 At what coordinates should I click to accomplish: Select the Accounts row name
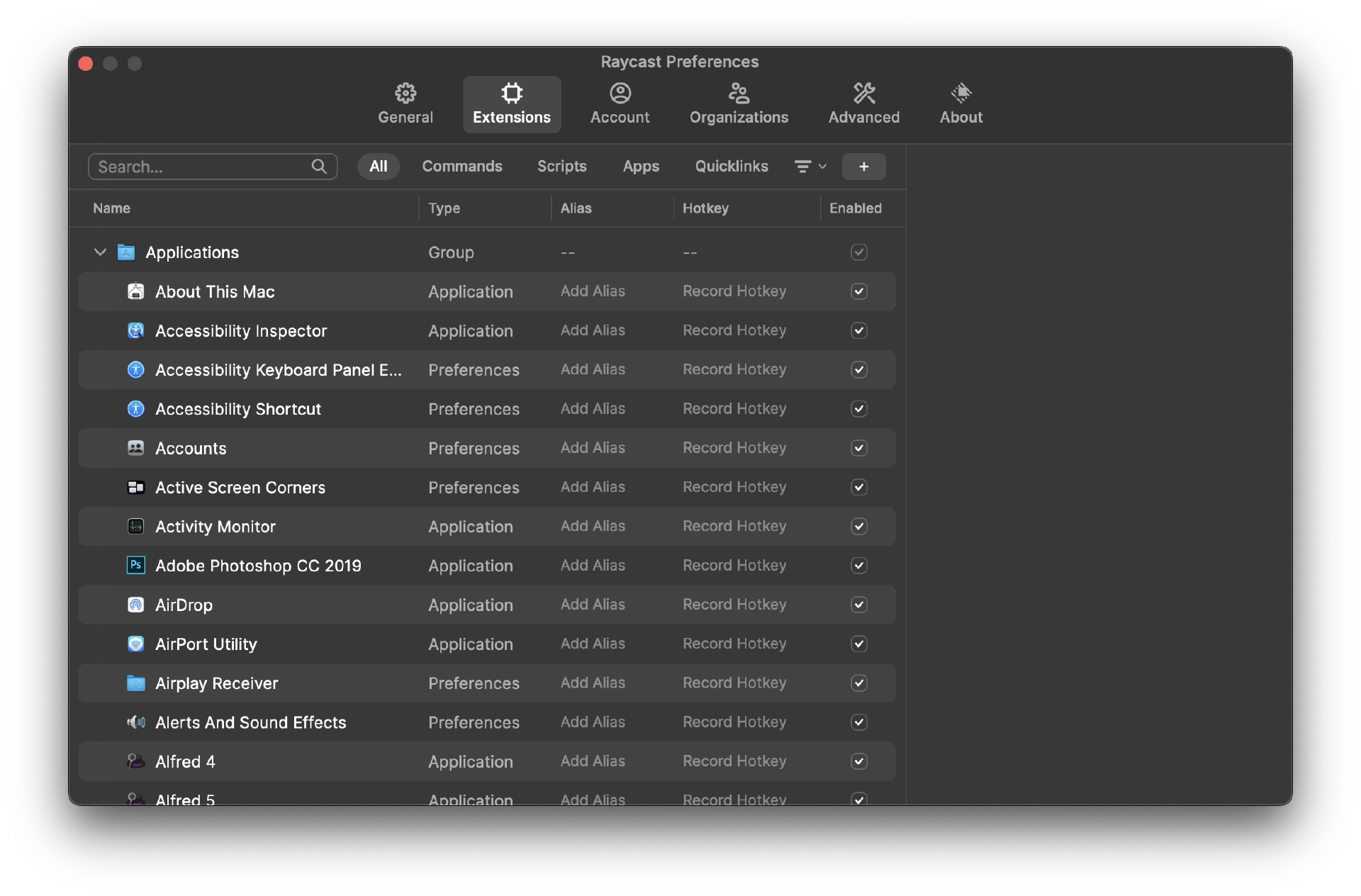(x=191, y=449)
